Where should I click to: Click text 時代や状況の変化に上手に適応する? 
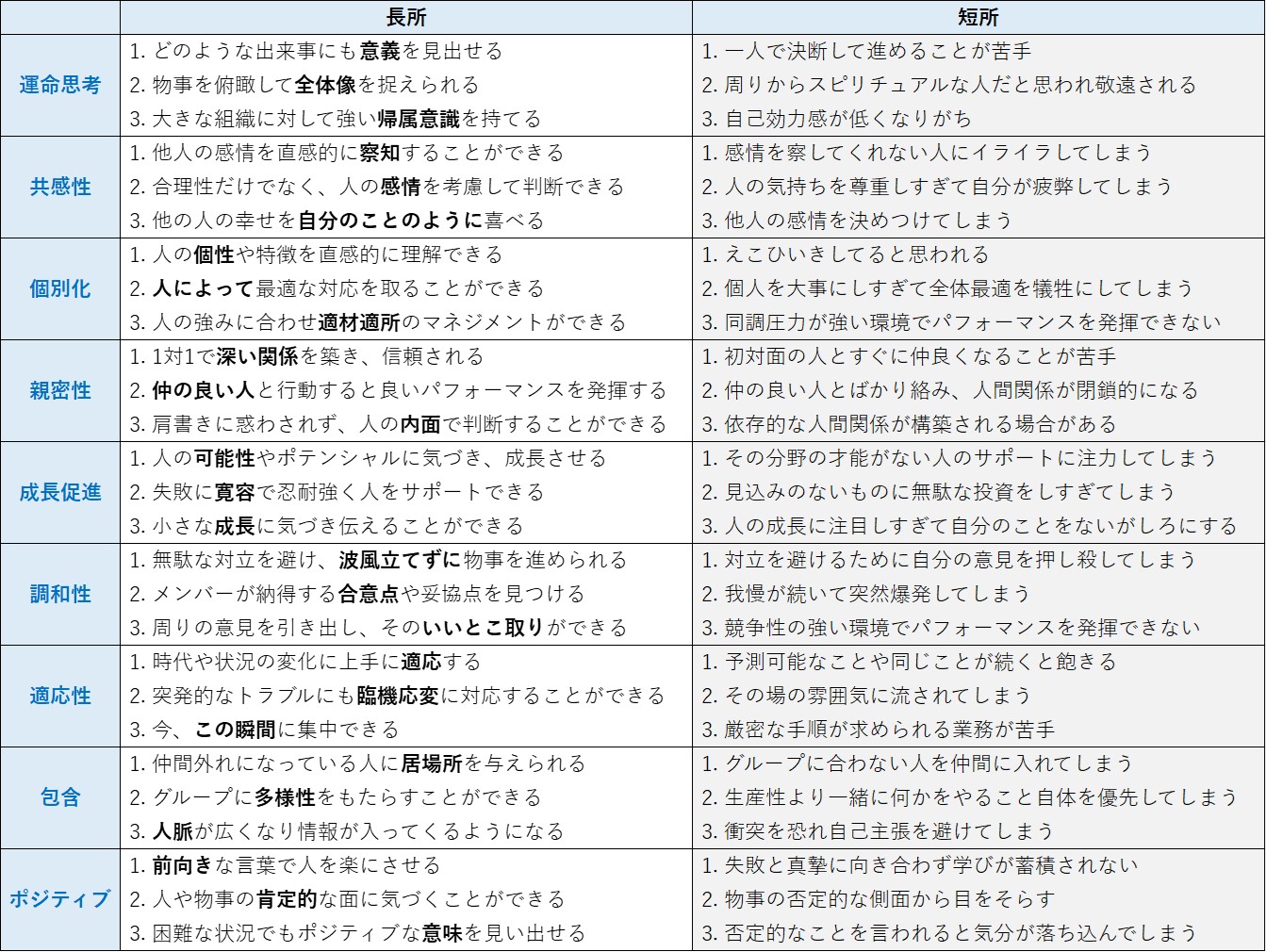[x=317, y=662]
